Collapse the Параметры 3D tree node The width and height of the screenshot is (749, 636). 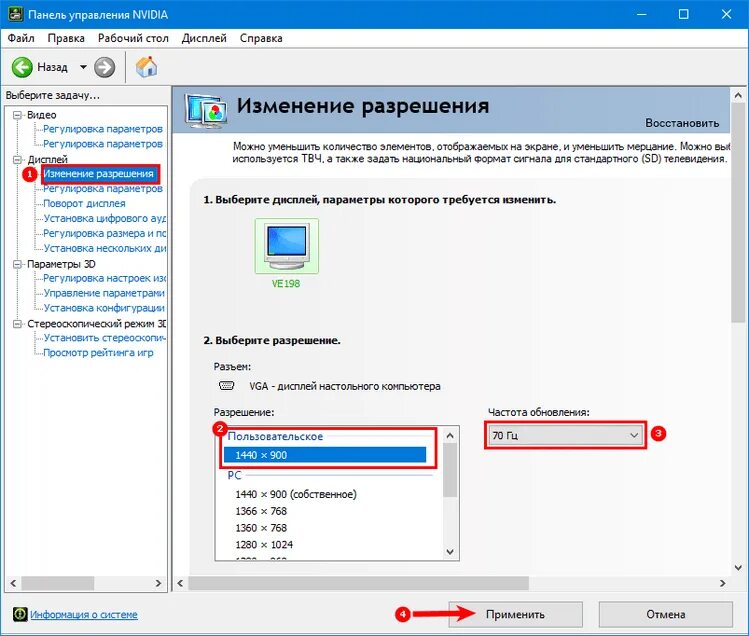pyautogui.click(x=18, y=264)
